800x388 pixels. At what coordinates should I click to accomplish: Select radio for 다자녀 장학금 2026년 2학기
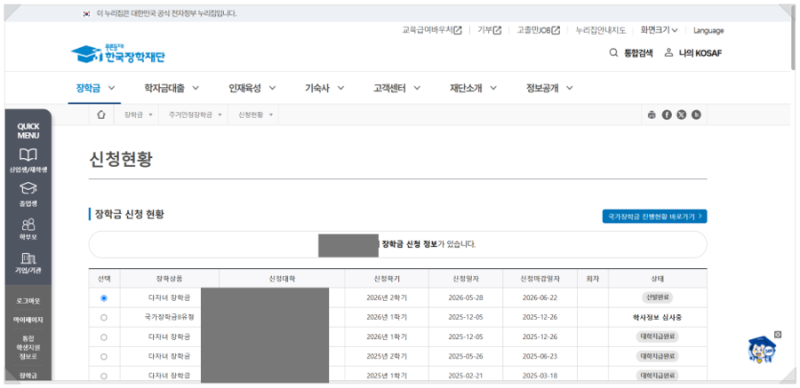(104, 298)
